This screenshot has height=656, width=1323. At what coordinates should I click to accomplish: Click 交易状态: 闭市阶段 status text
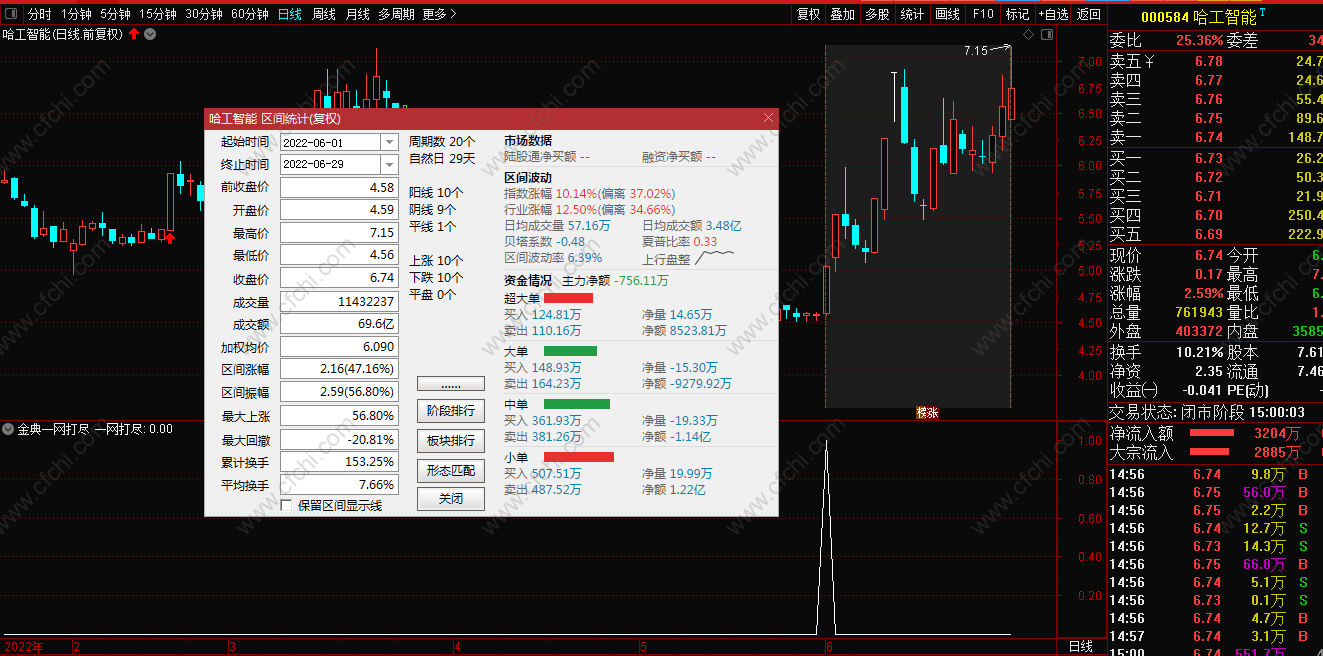click(x=1175, y=412)
